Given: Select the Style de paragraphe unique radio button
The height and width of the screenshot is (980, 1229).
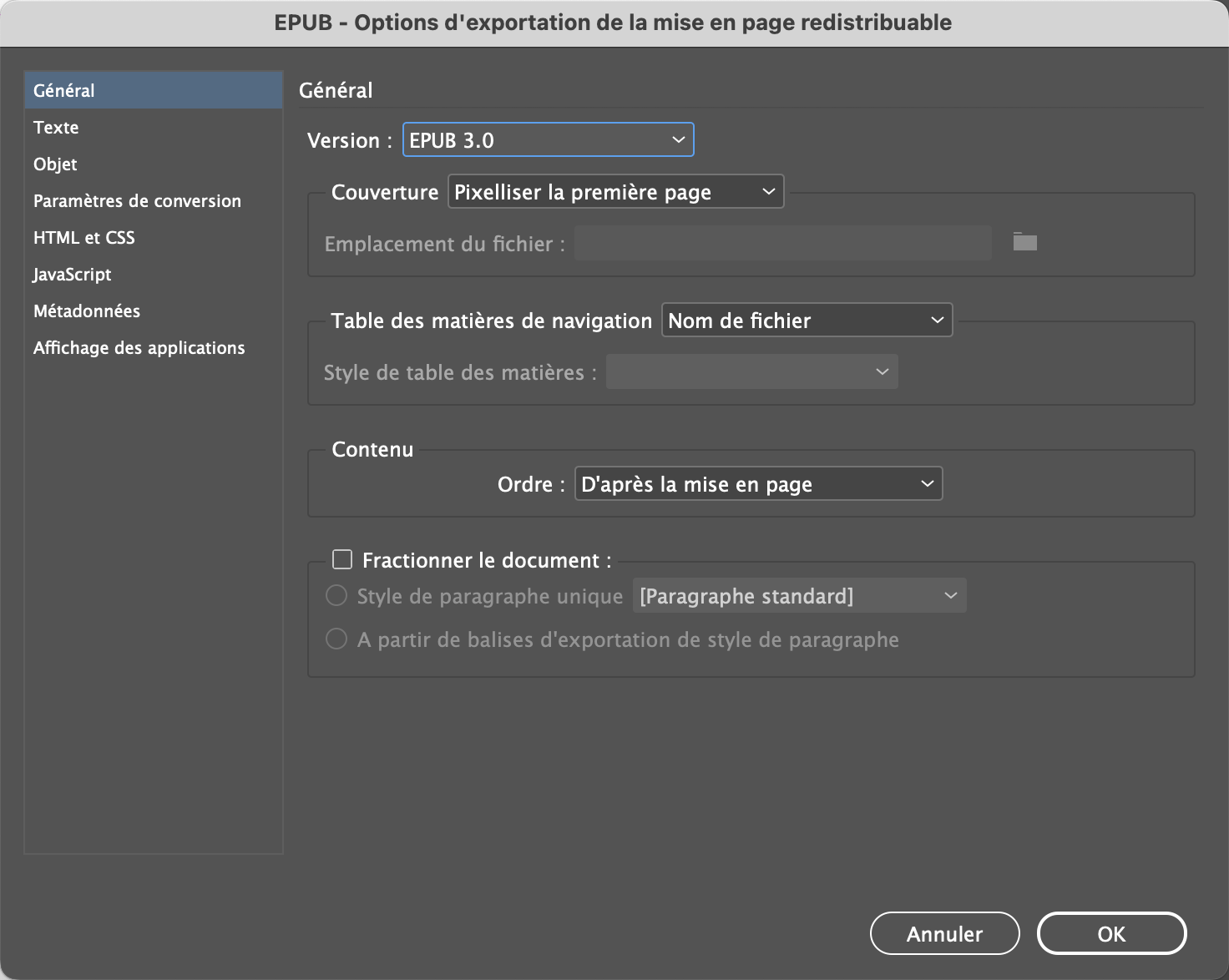Looking at the screenshot, I should pyautogui.click(x=336, y=595).
